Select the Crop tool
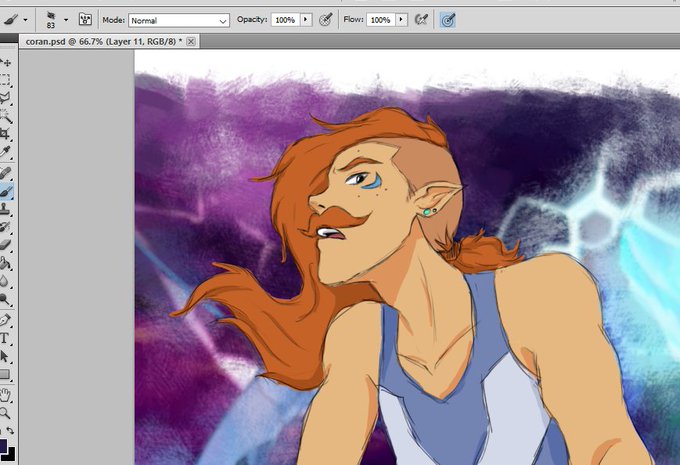This screenshot has height=465, width=680. pos(5,133)
